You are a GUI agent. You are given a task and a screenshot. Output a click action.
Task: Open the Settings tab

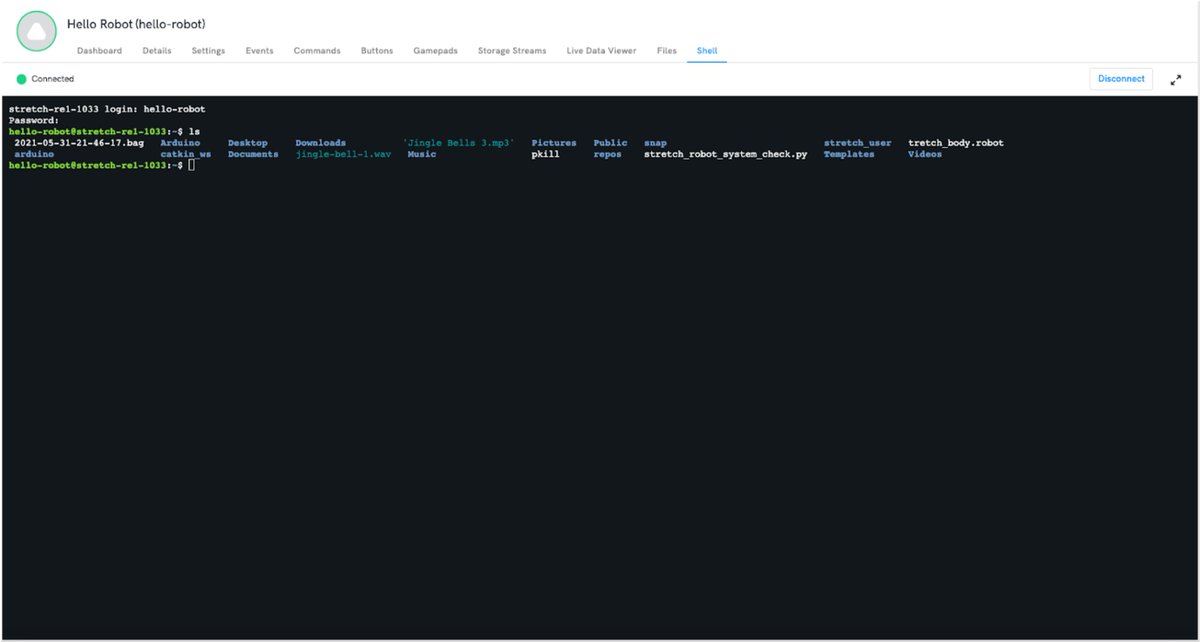tap(208, 51)
